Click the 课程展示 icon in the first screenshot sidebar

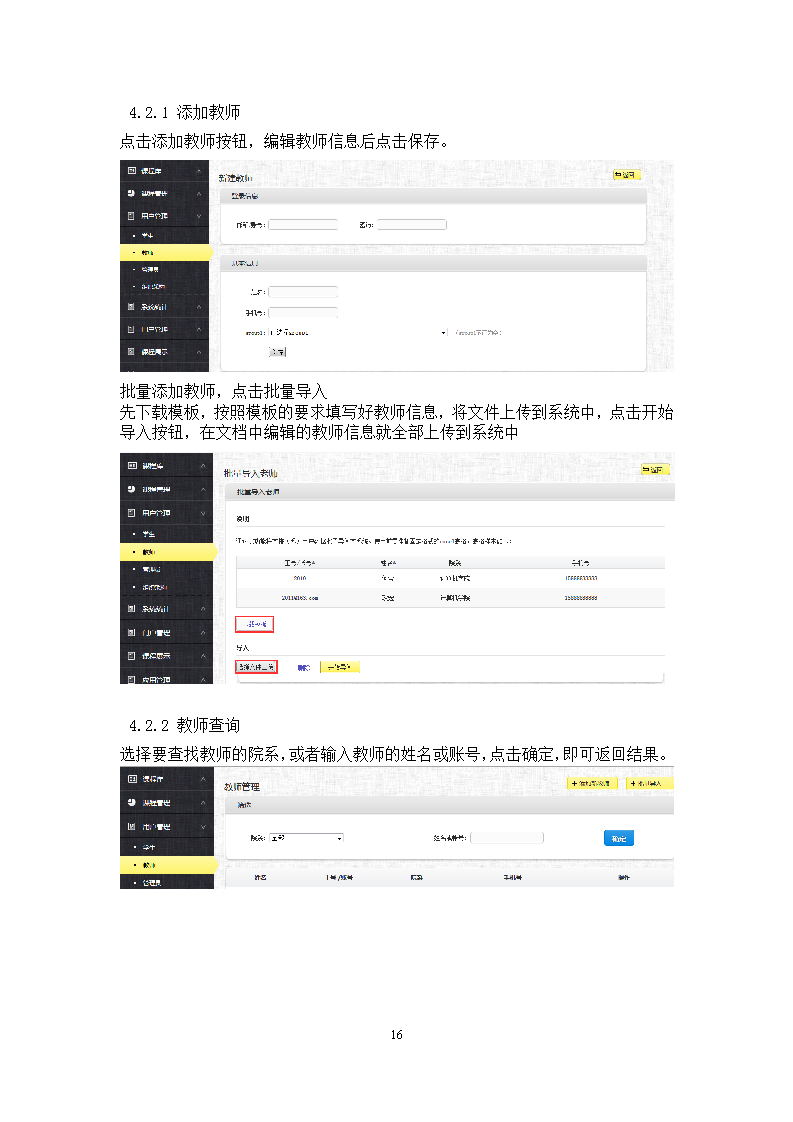click(x=132, y=351)
